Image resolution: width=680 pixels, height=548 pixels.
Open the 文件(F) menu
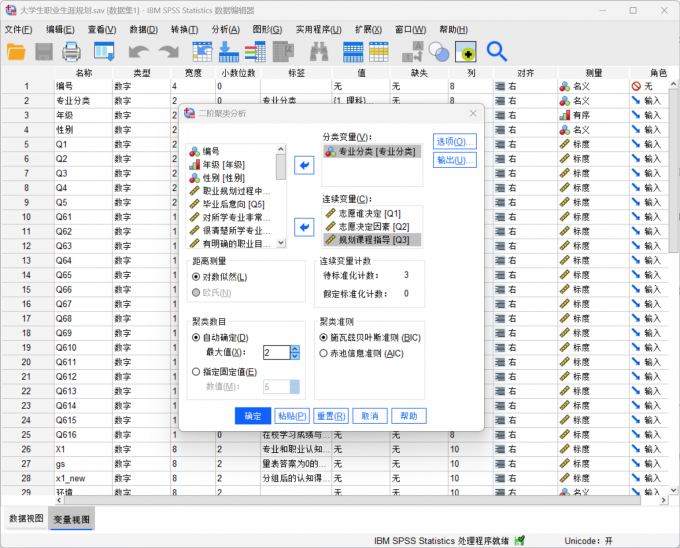point(18,29)
